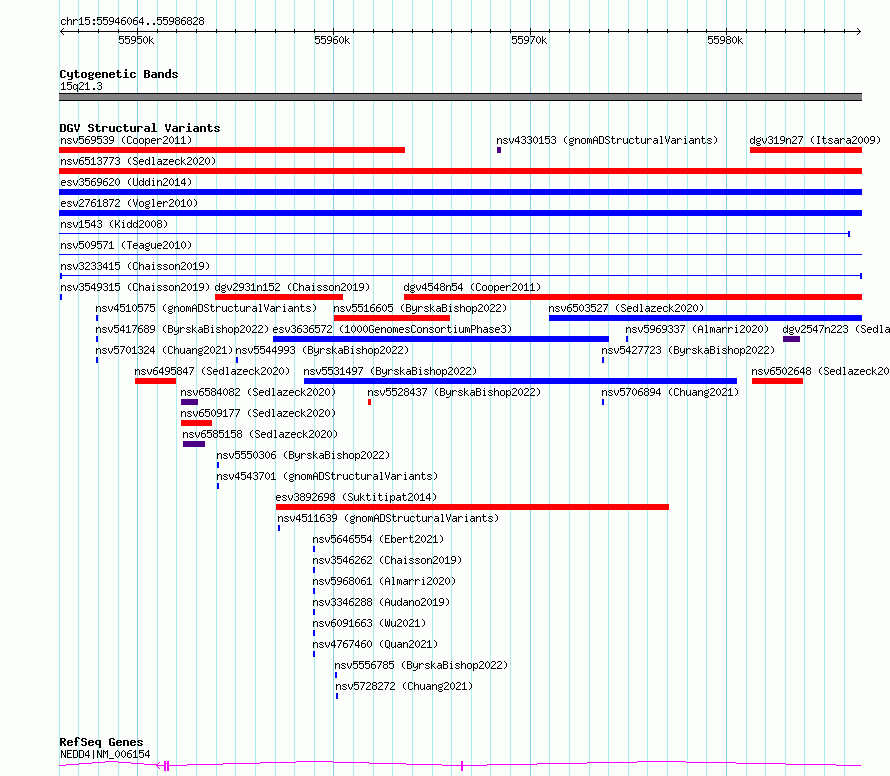Click the RefSeq Genes track title
The height and width of the screenshot is (776, 890).
101,742
